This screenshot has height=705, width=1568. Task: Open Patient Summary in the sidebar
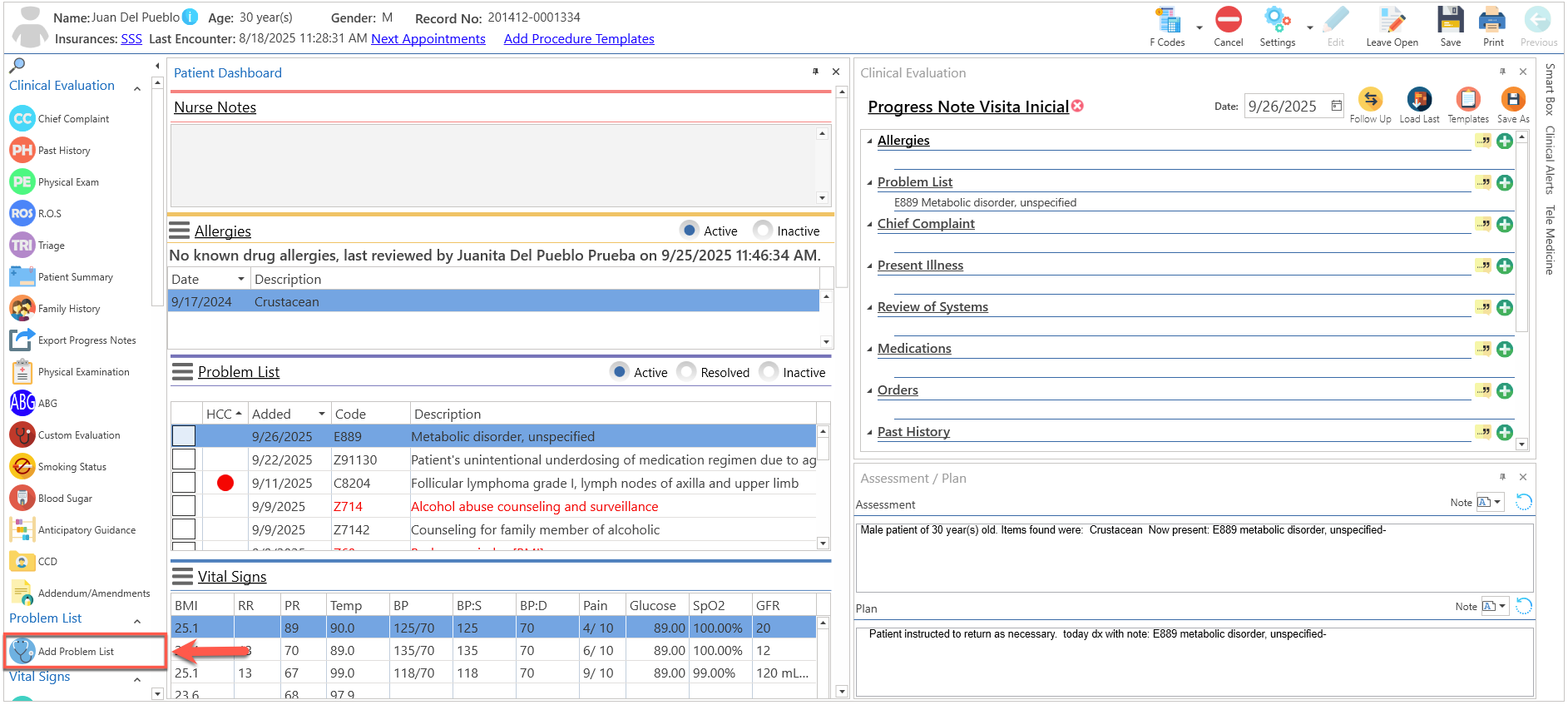(62, 277)
